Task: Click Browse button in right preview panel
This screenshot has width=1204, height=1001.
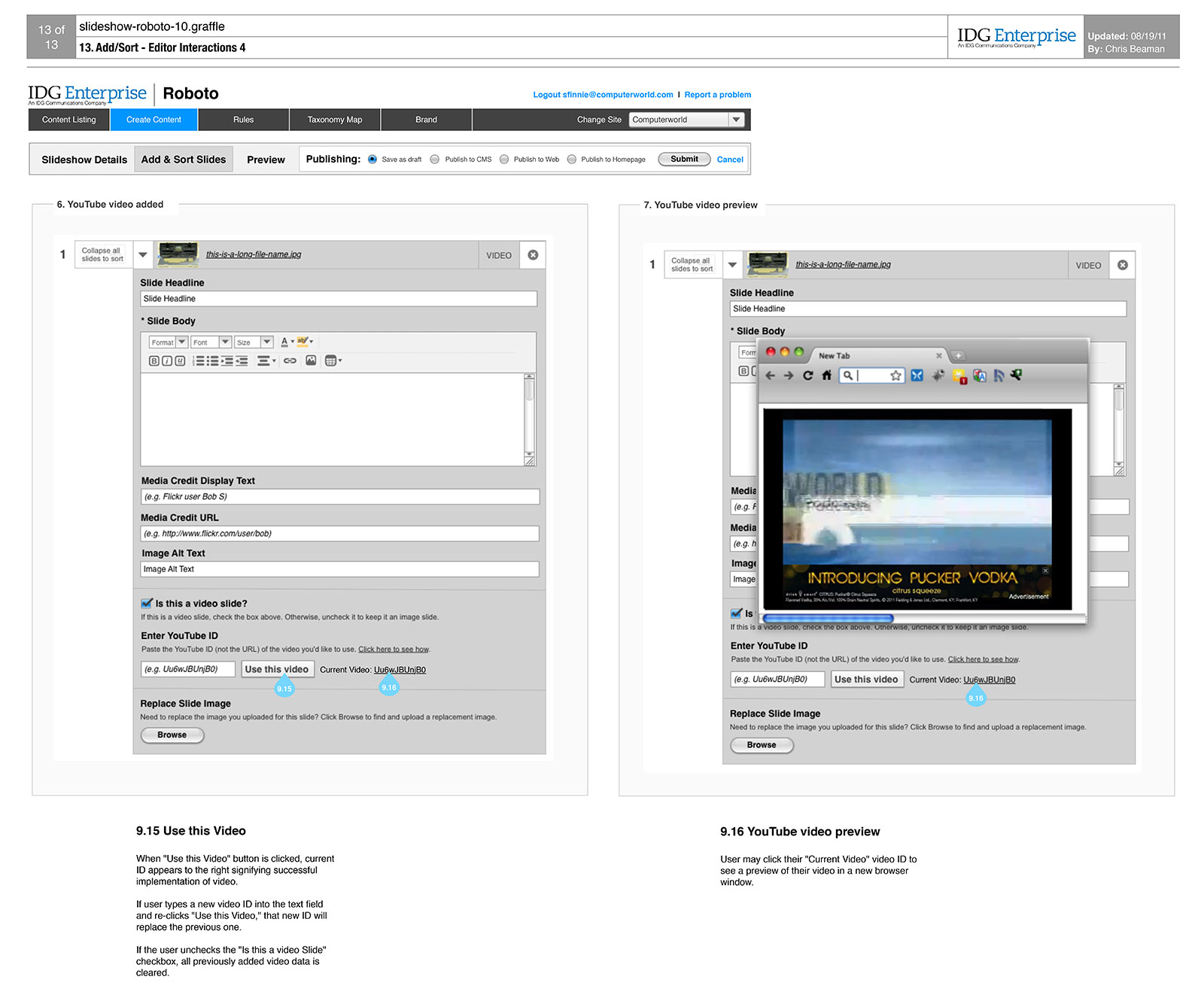Action: pos(762,745)
